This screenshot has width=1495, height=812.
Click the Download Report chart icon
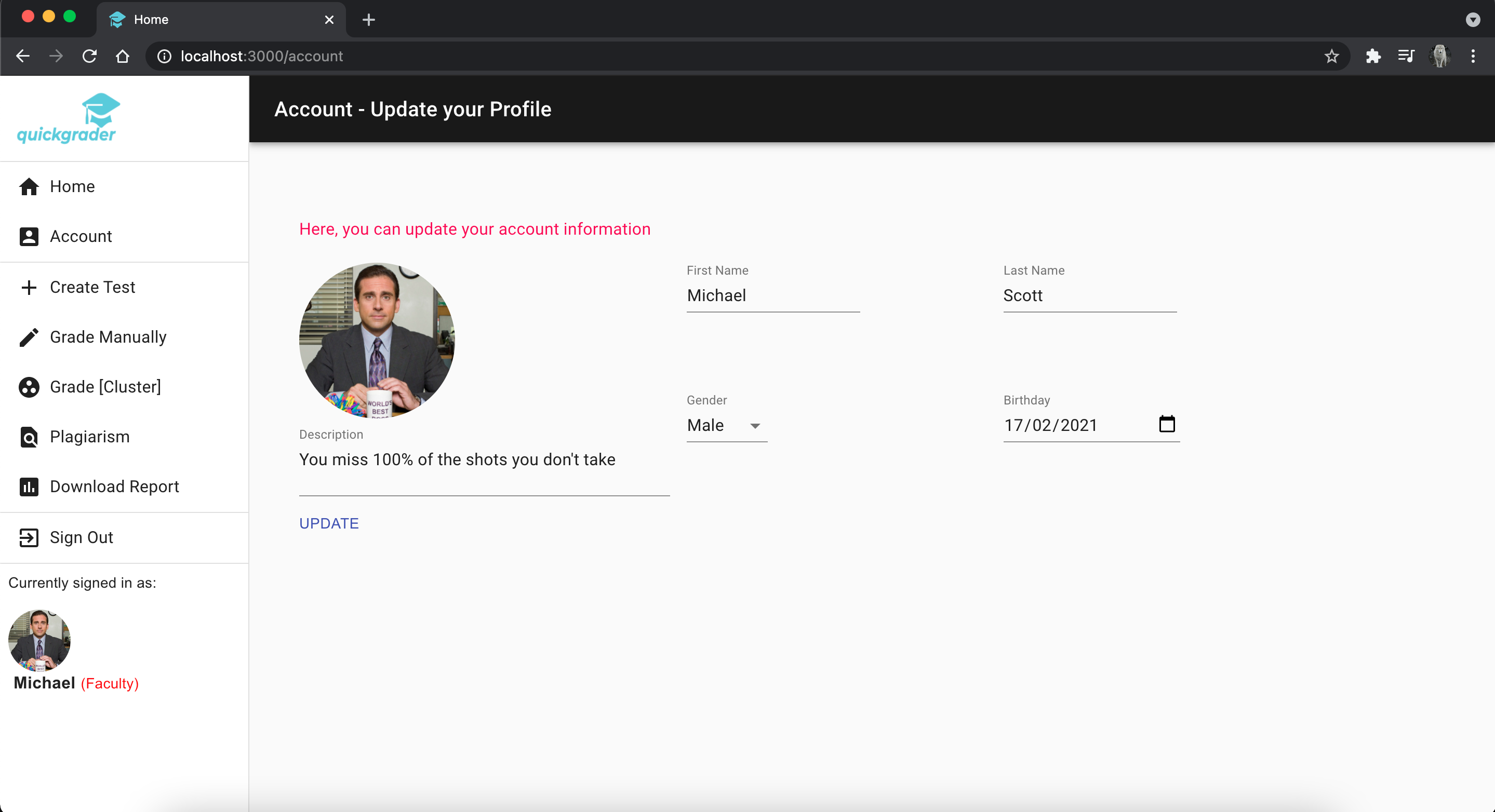29,486
